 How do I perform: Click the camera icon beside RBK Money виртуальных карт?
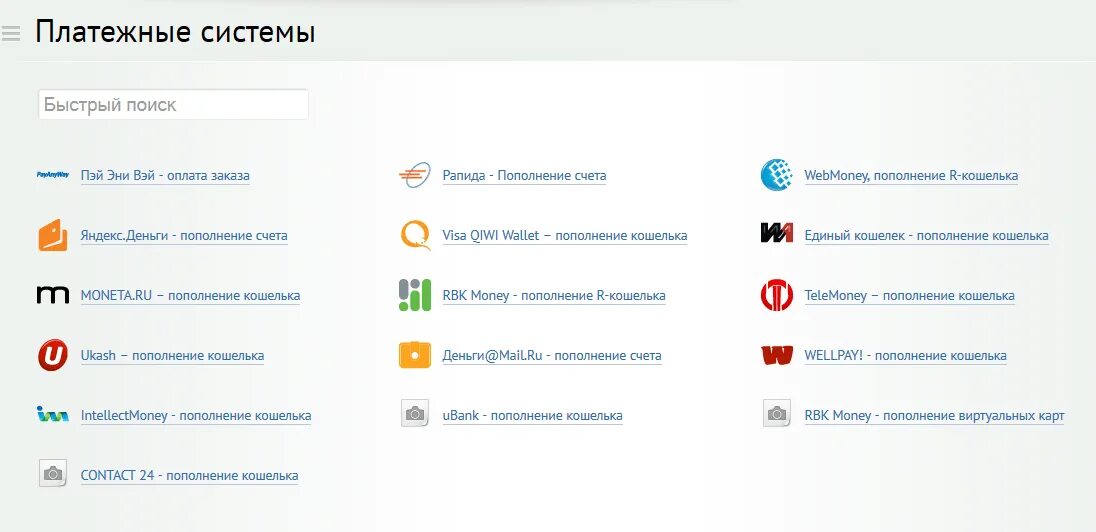click(777, 414)
